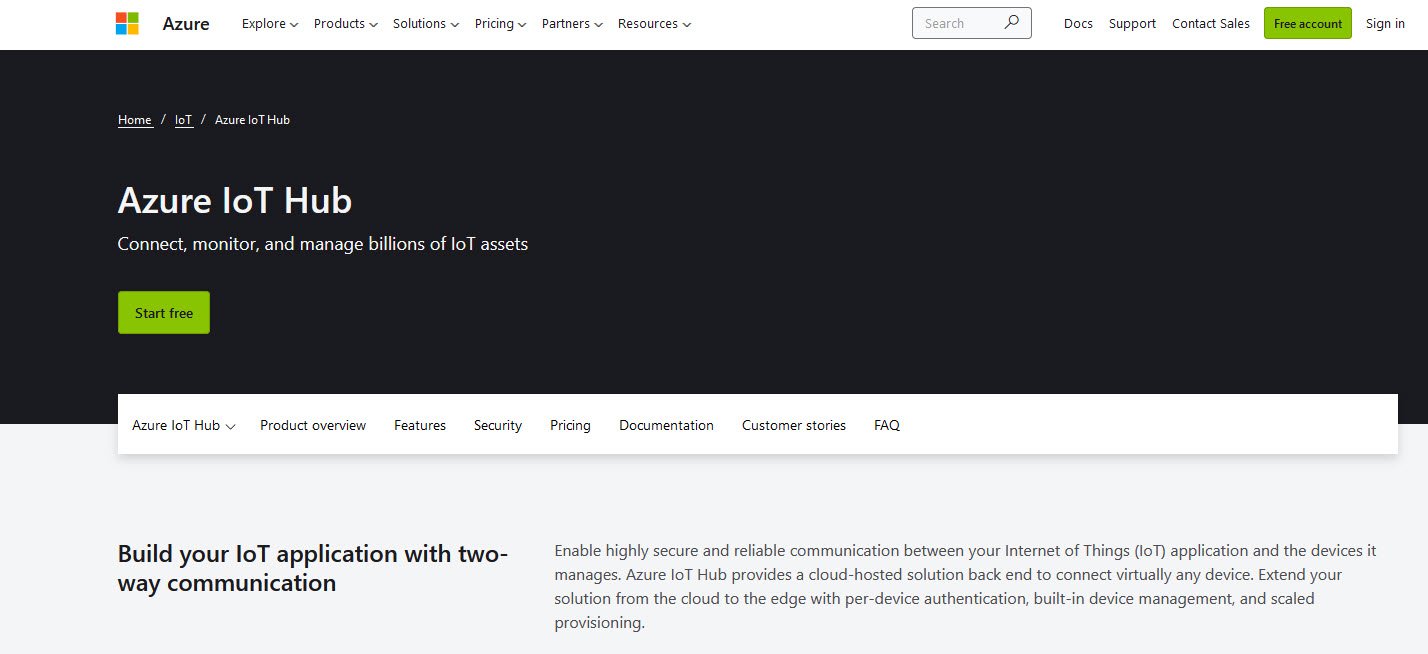1428x654 pixels.
Task: Open the Azure home brand link
Action: pos(186,23)
